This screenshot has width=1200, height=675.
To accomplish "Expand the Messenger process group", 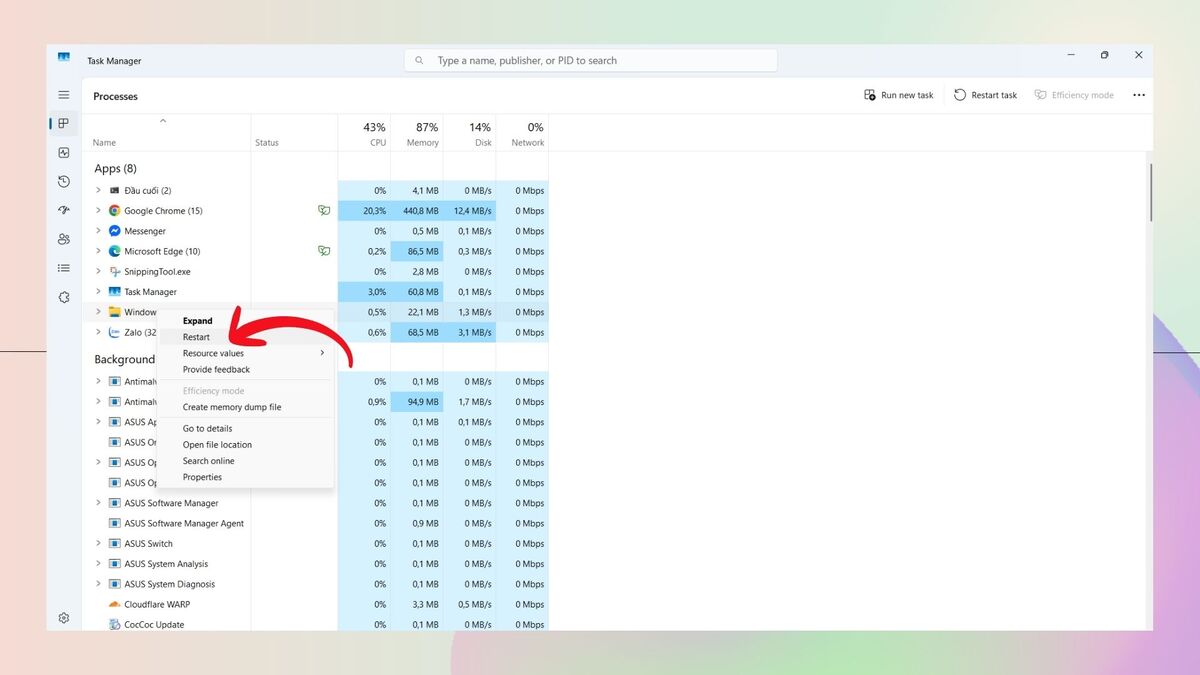I will point(98,231).
